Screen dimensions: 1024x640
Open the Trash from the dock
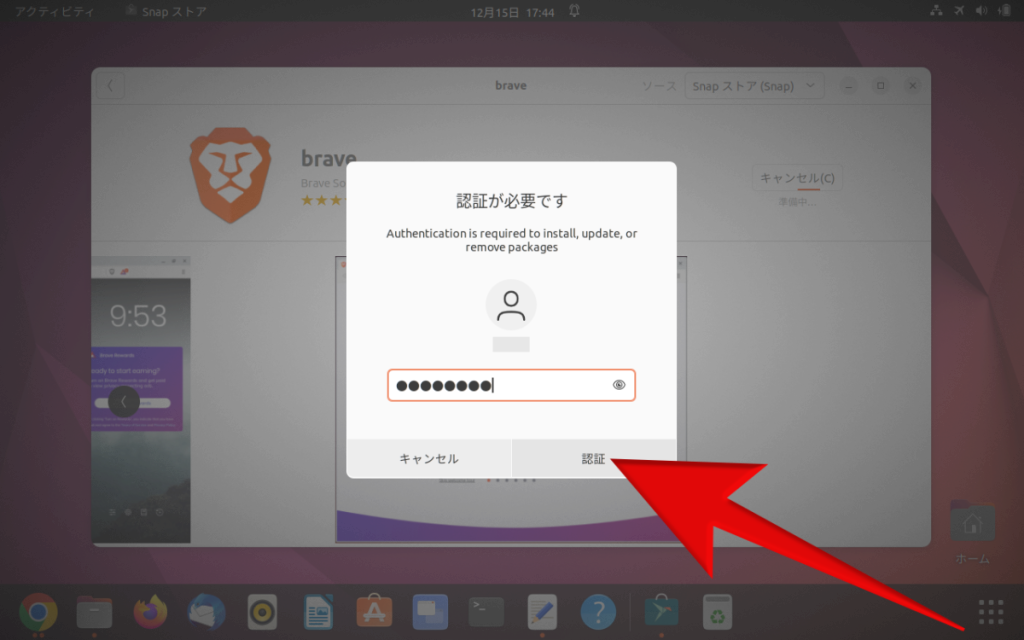(717, 612)
